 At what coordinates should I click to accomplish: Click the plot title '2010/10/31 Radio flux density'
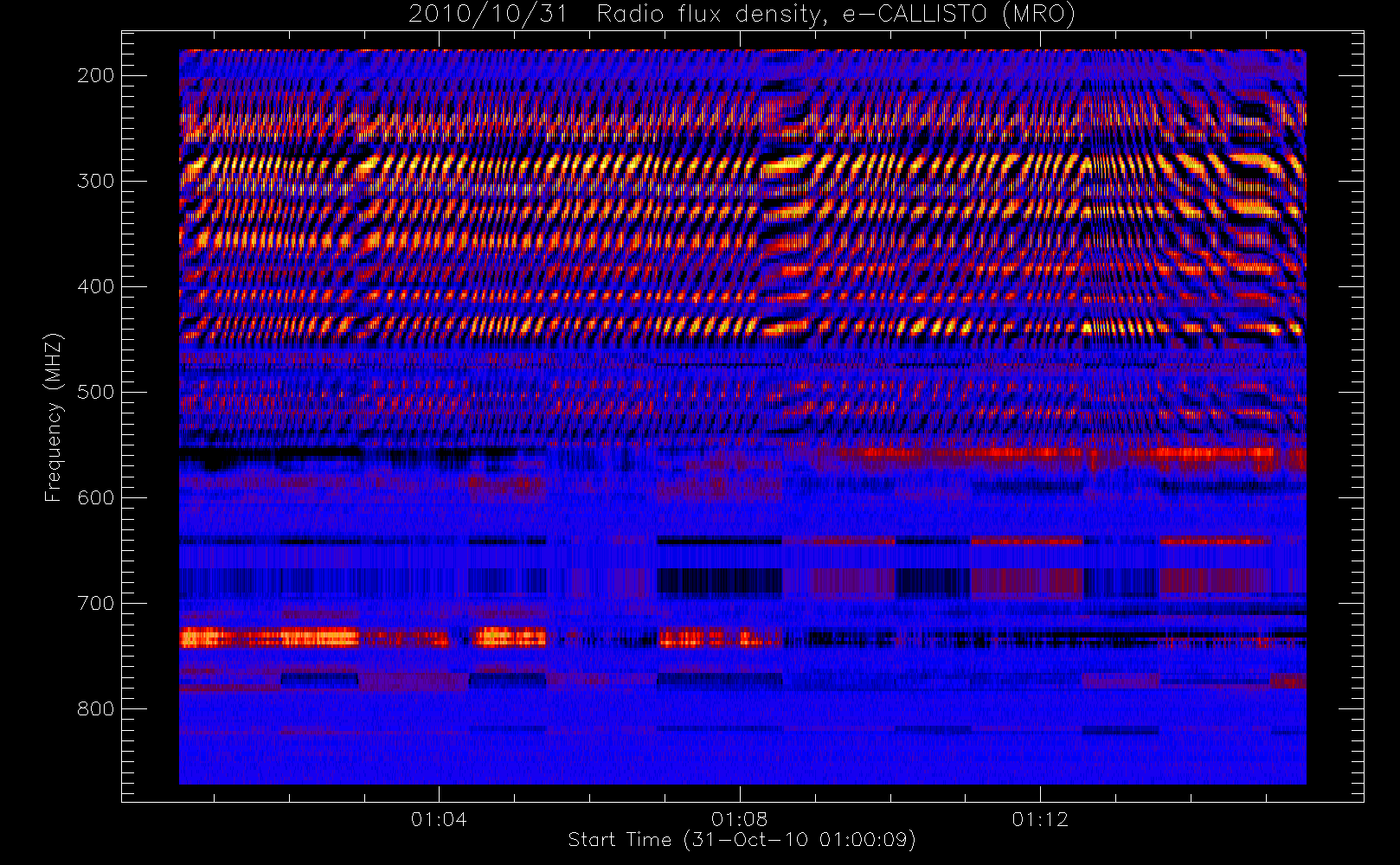(742, 15)
